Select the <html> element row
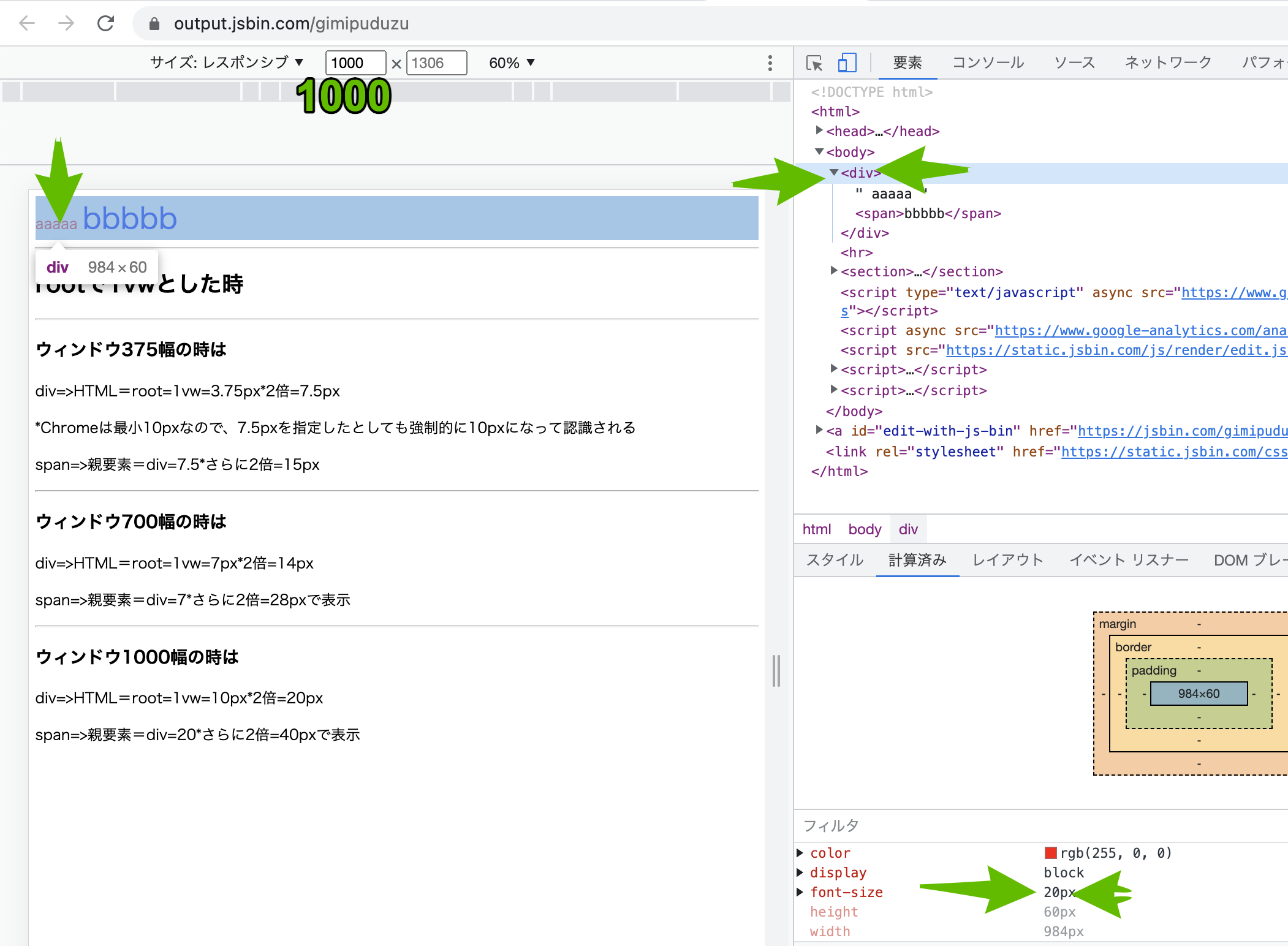Viewport: 1288px width, 946px height. (x=835, y=112)
